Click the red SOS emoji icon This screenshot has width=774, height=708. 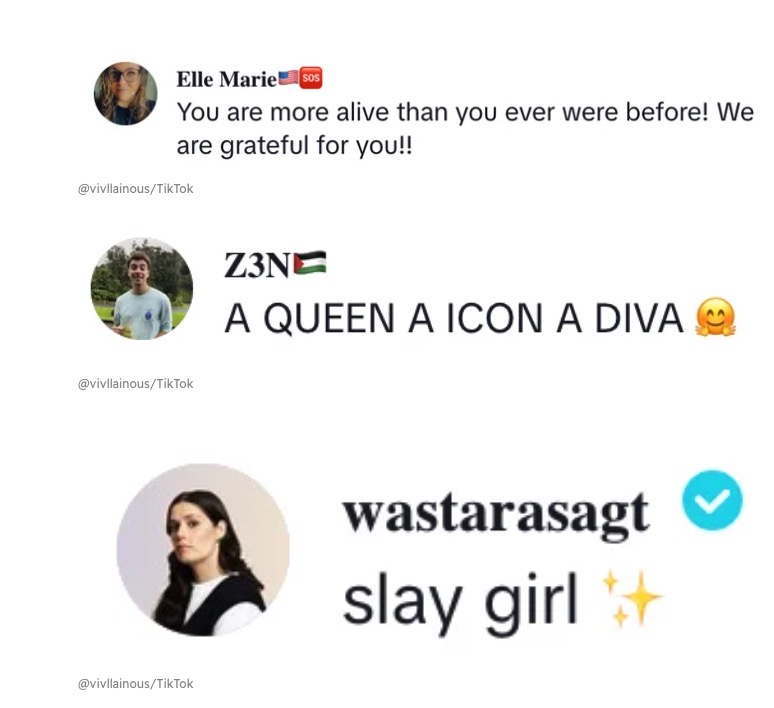pyautogui.click(x=311, y=78)
